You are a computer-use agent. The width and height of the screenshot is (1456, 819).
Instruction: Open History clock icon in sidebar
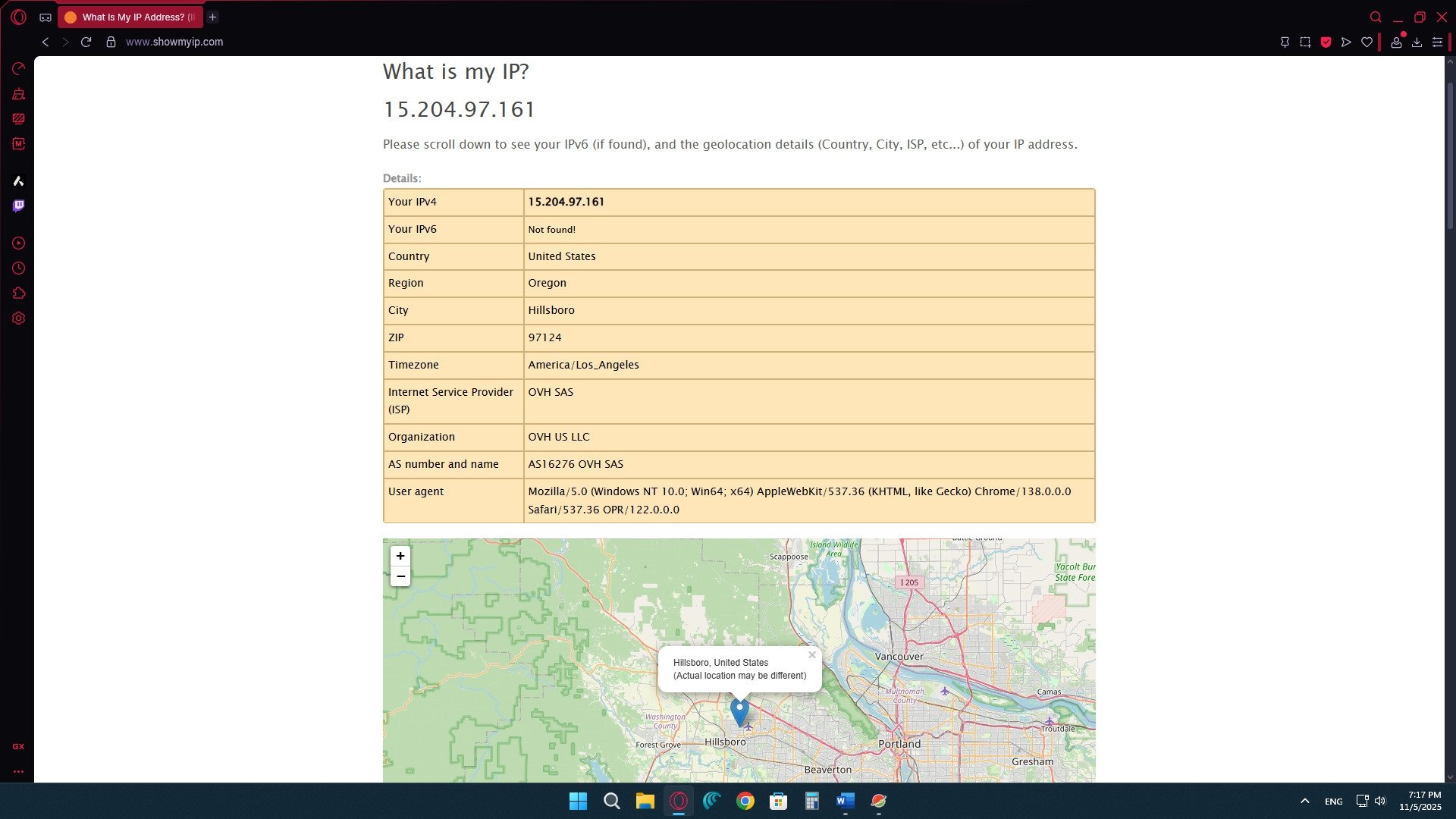pos(18,268)
